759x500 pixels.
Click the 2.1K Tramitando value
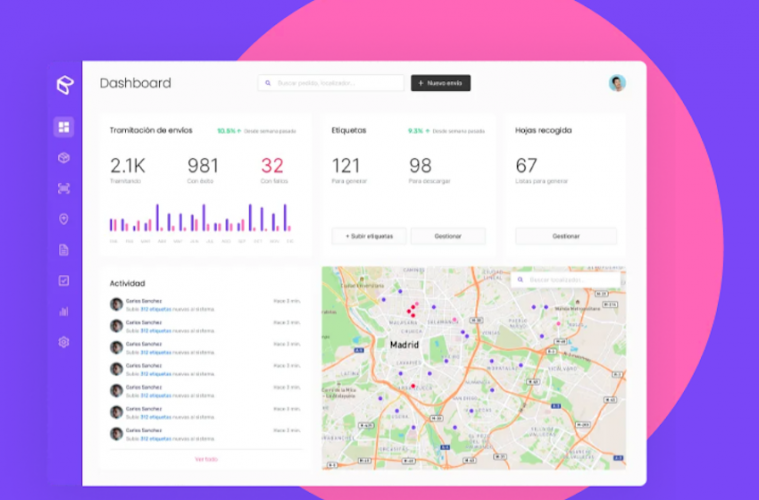pos(127,166)
